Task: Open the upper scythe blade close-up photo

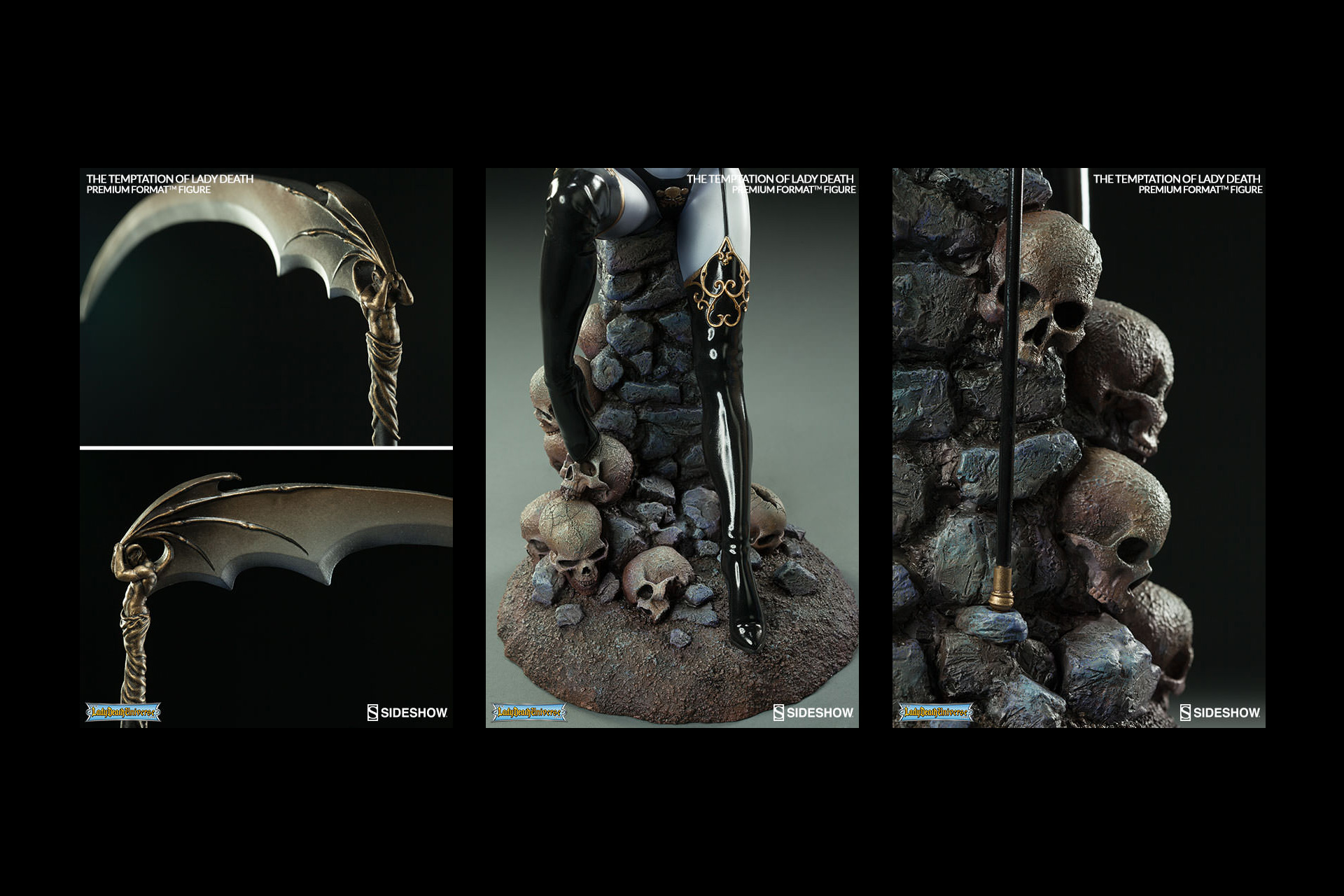Action: (x=266, y=307)
